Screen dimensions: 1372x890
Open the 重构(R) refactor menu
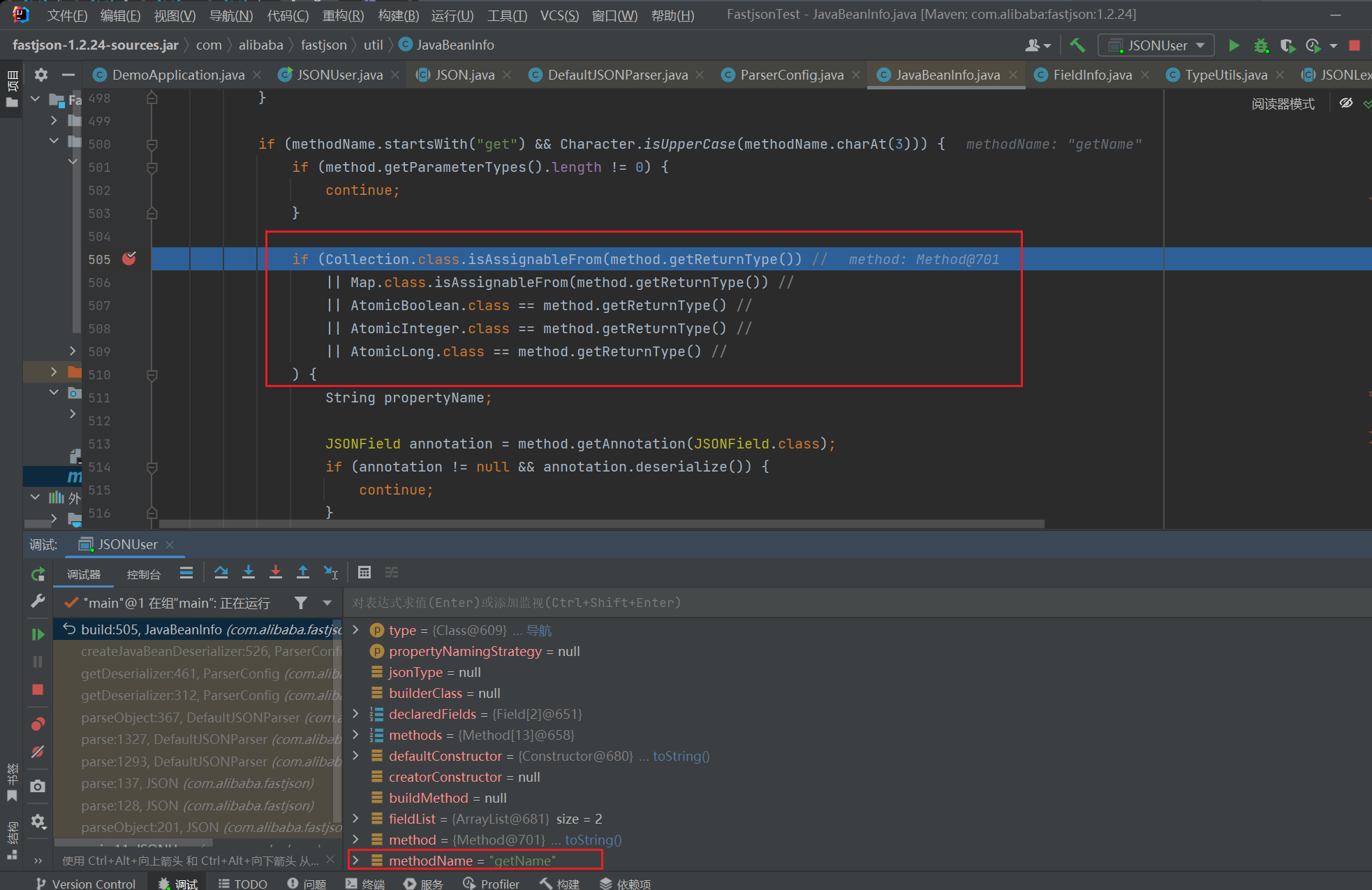click(x=343, y=15)
